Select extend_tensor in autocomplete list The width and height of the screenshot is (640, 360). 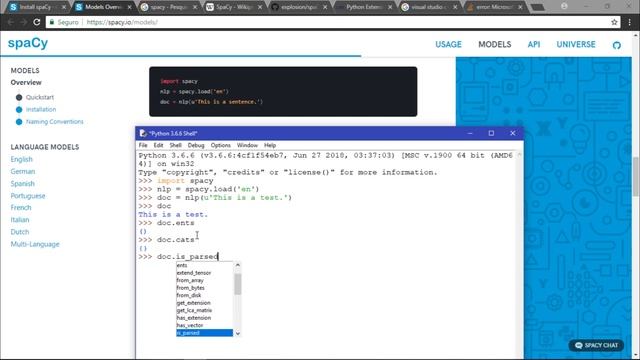[x=204, y=273]
